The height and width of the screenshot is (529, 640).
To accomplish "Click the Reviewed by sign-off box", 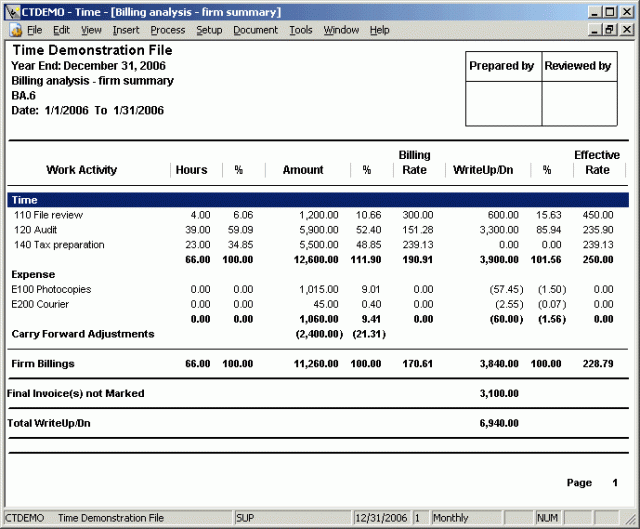I will [x=578, y=103].
